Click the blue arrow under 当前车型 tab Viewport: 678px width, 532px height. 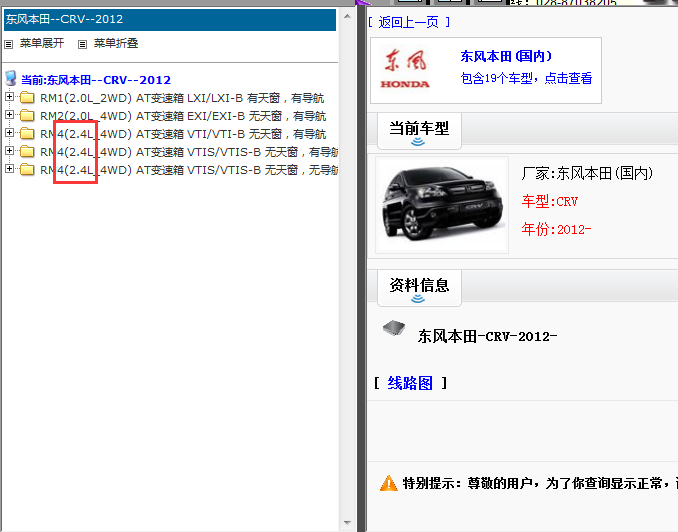point(418,142)
